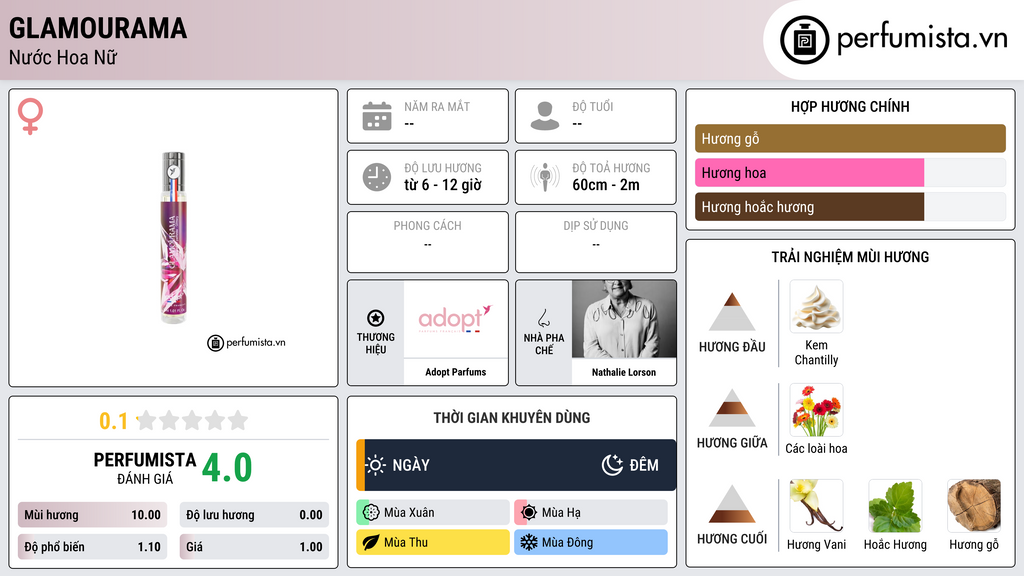
Task: Click the flower icon for Mùa Xuân
Action: click(x=371, y=513)
